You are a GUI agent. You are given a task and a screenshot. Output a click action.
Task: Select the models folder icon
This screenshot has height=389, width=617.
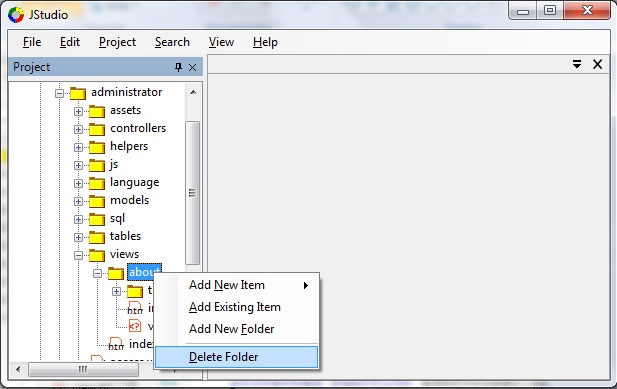pos(97,201)
